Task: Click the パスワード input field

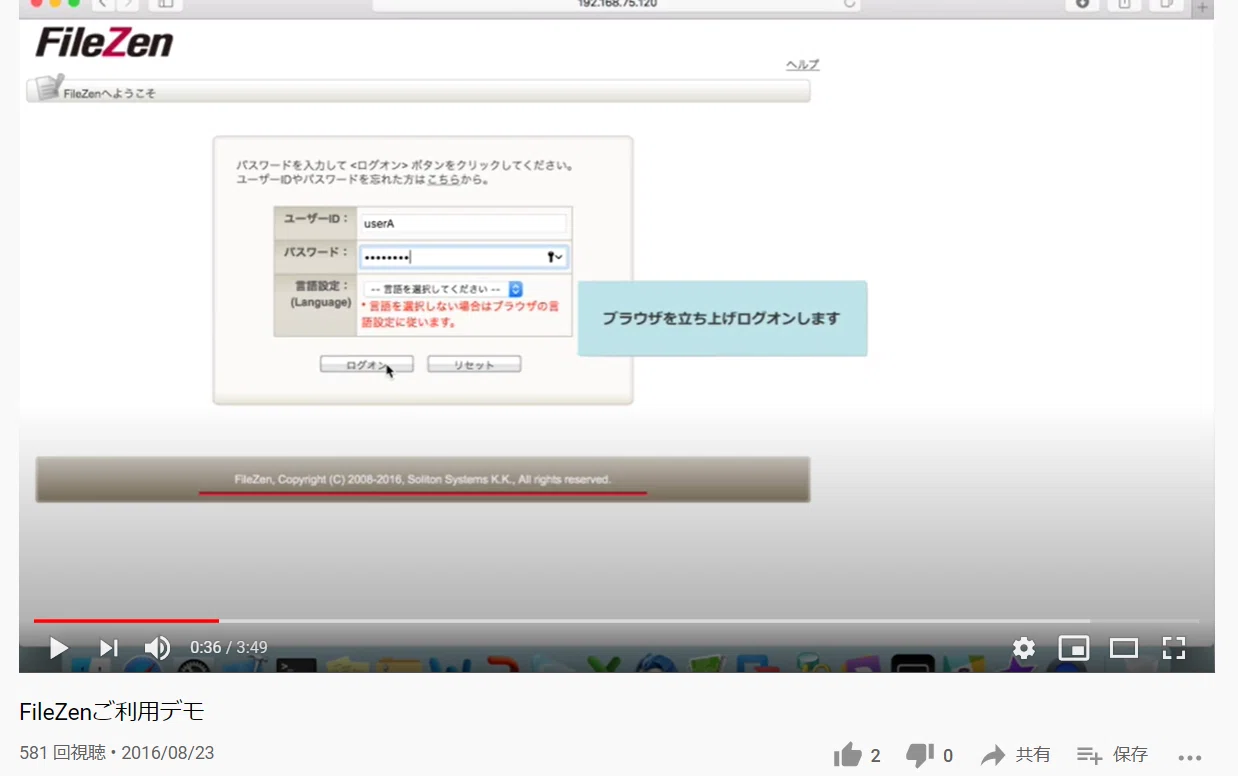Action: pyautogui.click(x=464, y=257)
